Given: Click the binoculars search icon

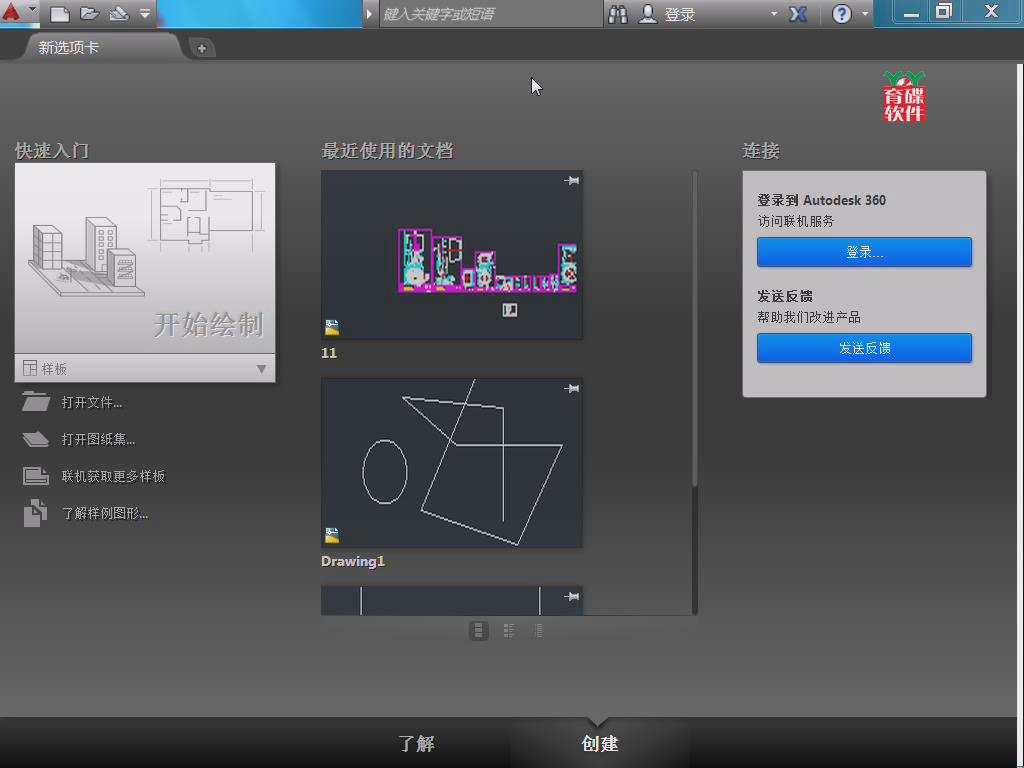Looking at the screenshot, I should click(618, 14).
